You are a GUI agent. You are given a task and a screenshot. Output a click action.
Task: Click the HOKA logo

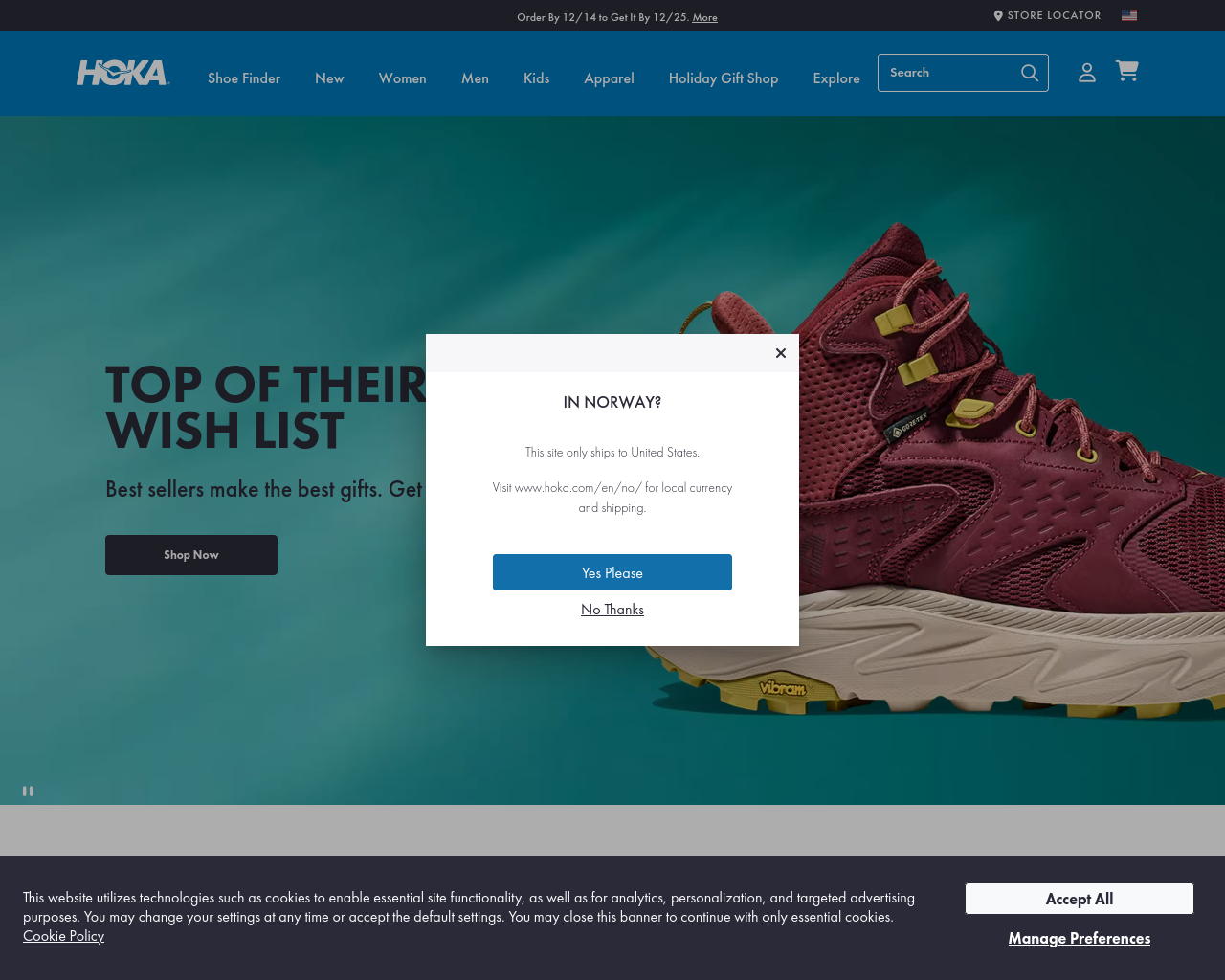pos(123,73)
